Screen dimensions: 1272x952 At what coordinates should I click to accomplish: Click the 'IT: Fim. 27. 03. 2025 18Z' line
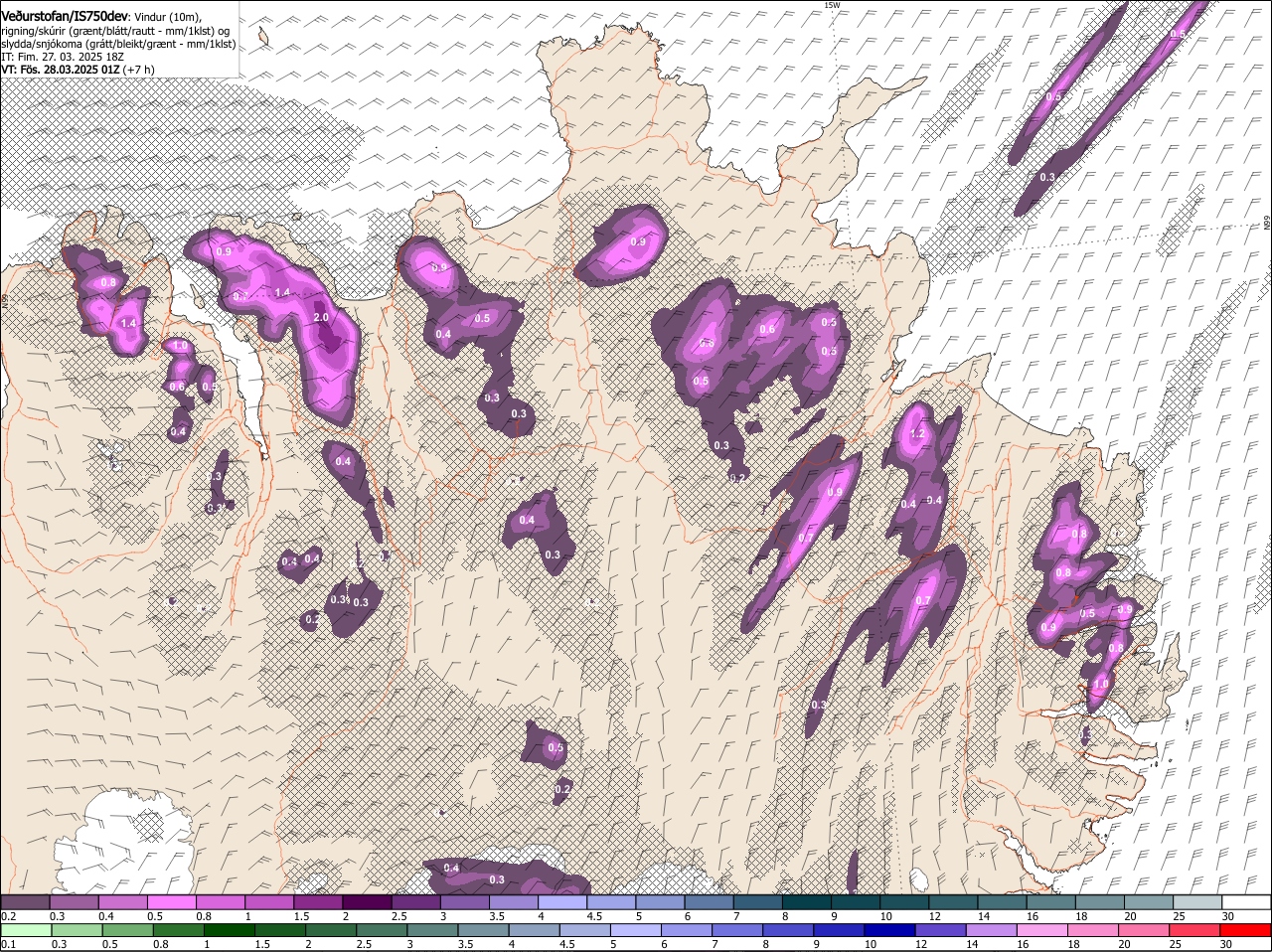[x=61, y=57]
